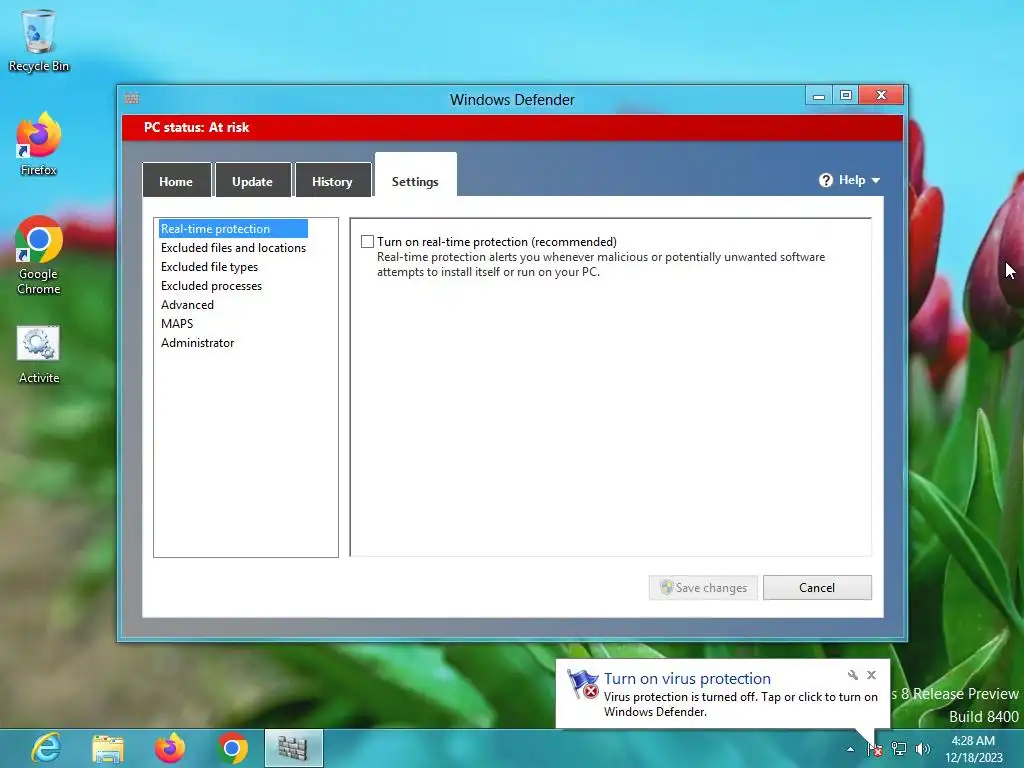Close the Windows Defender window
This screenshot has height=768, width=1024.
pos(881,95)
